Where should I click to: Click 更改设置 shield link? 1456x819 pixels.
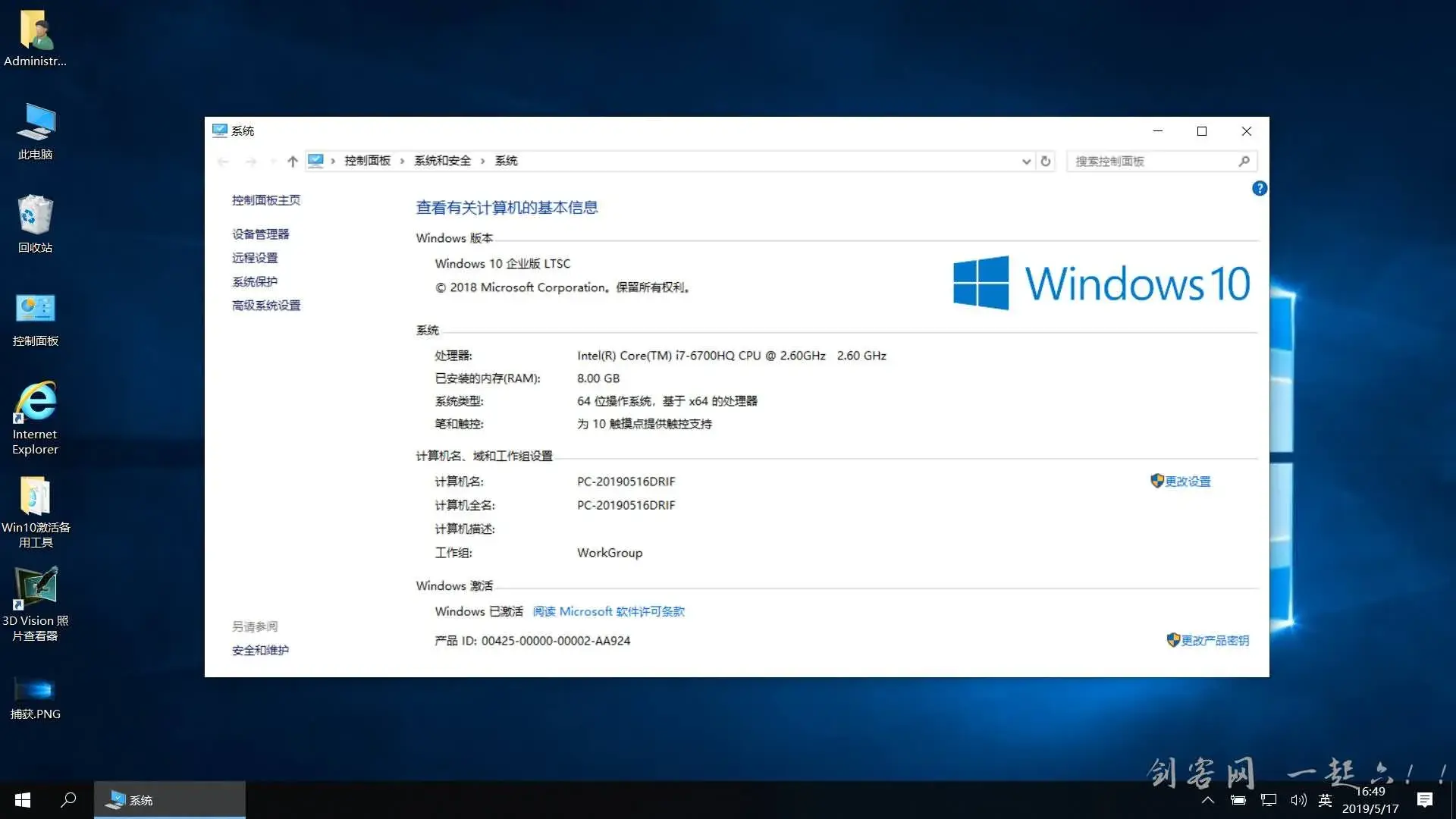[x=1181, y=481]
